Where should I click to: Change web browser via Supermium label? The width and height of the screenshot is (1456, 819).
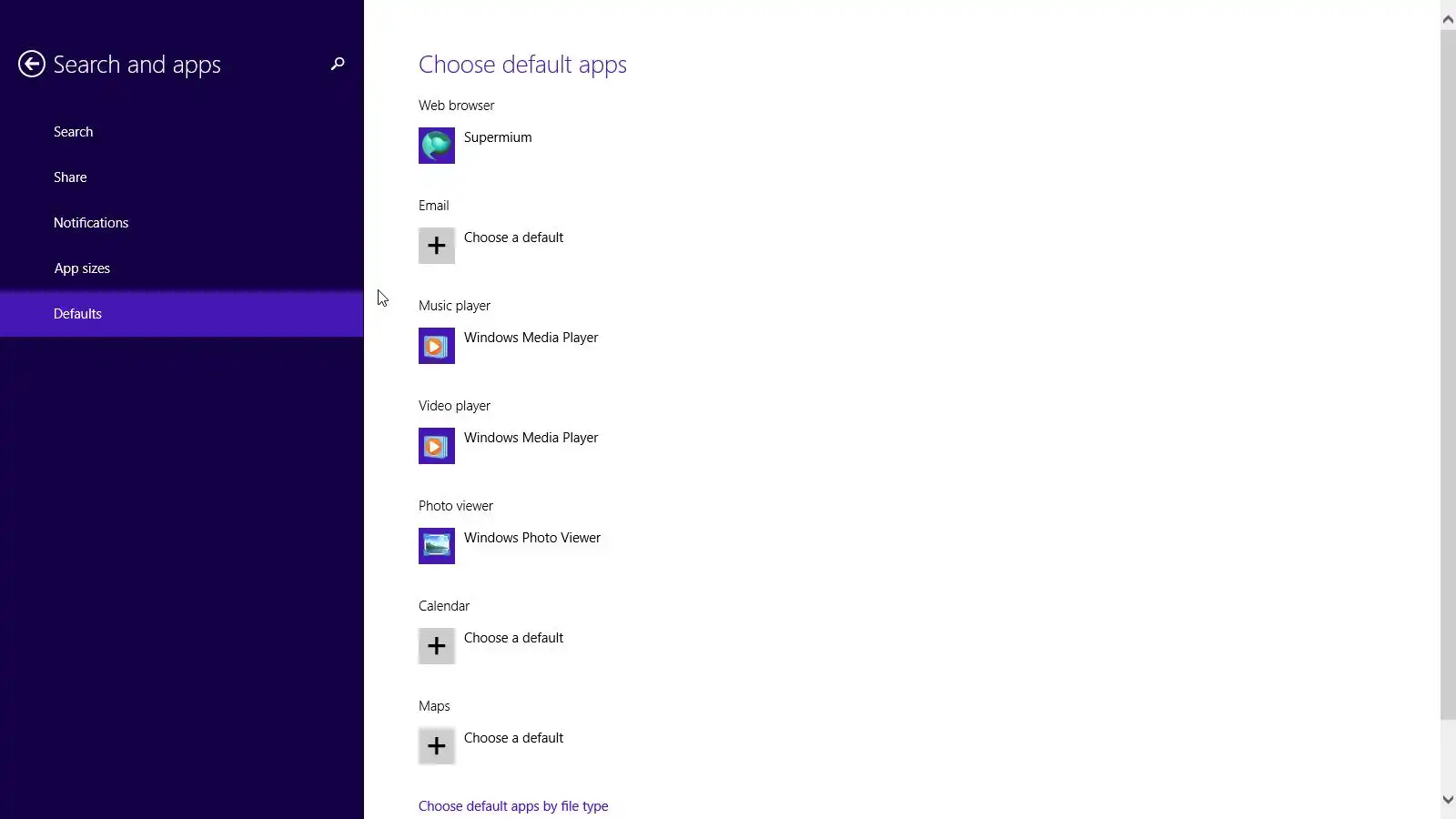click(x=498, y=137)
